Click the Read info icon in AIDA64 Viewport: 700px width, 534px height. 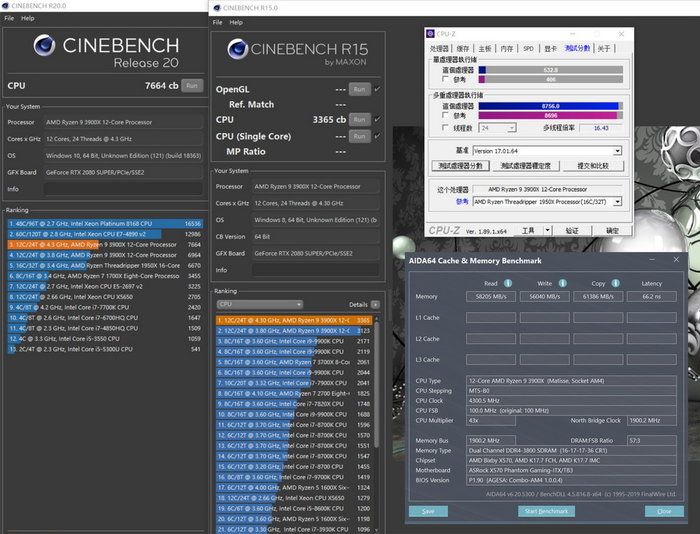pos(508,283)
